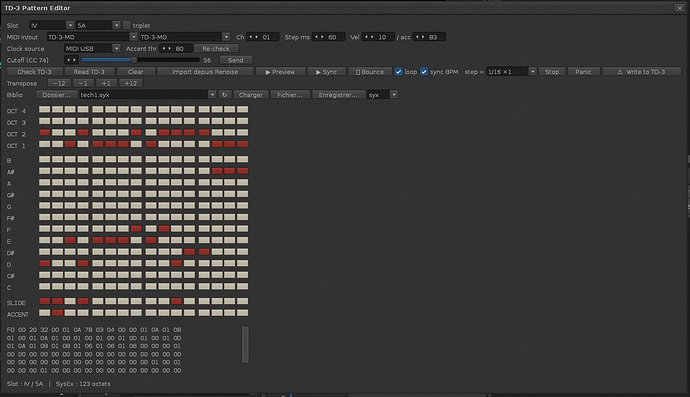Click the Ch value 01 field

pyautogui.click(x=266, y=37)
